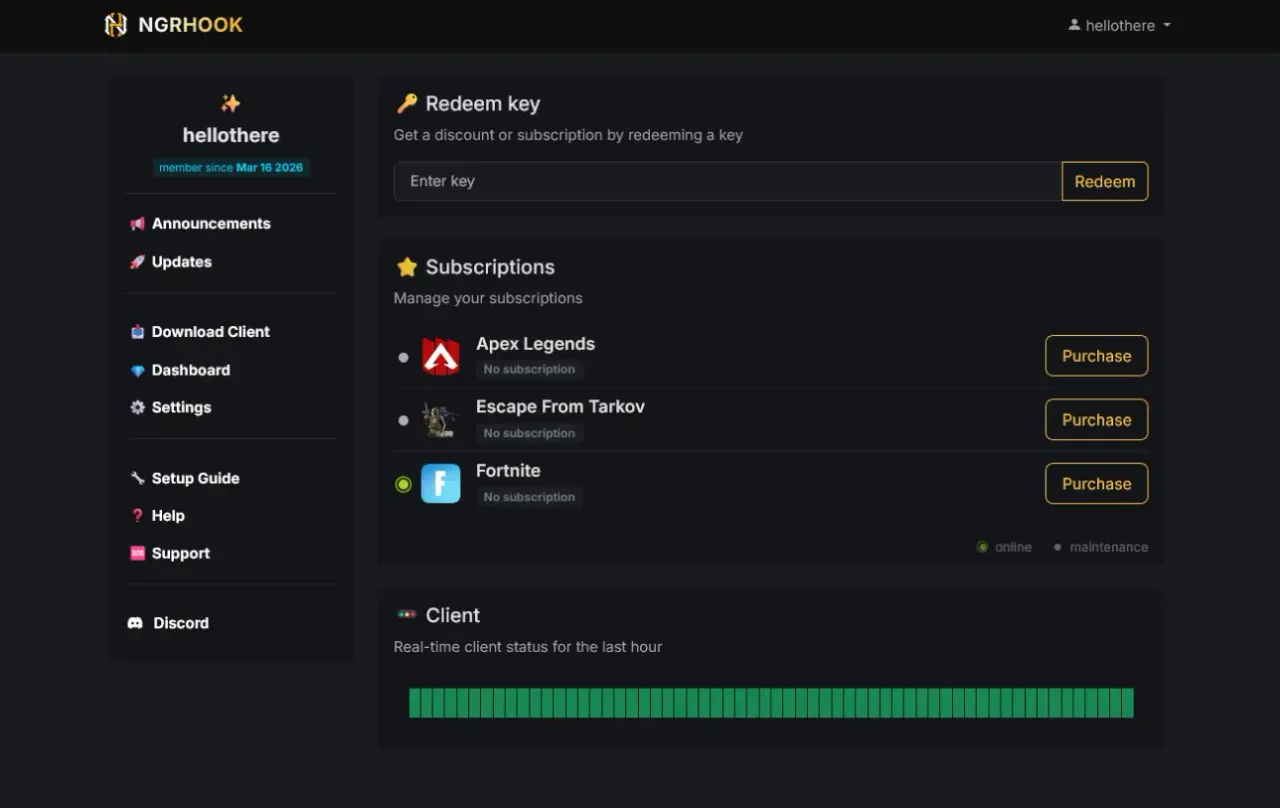The image size is (1280, 808).
Task: Click the Fortnite green online status indicator
Action: tap(403, 484)
